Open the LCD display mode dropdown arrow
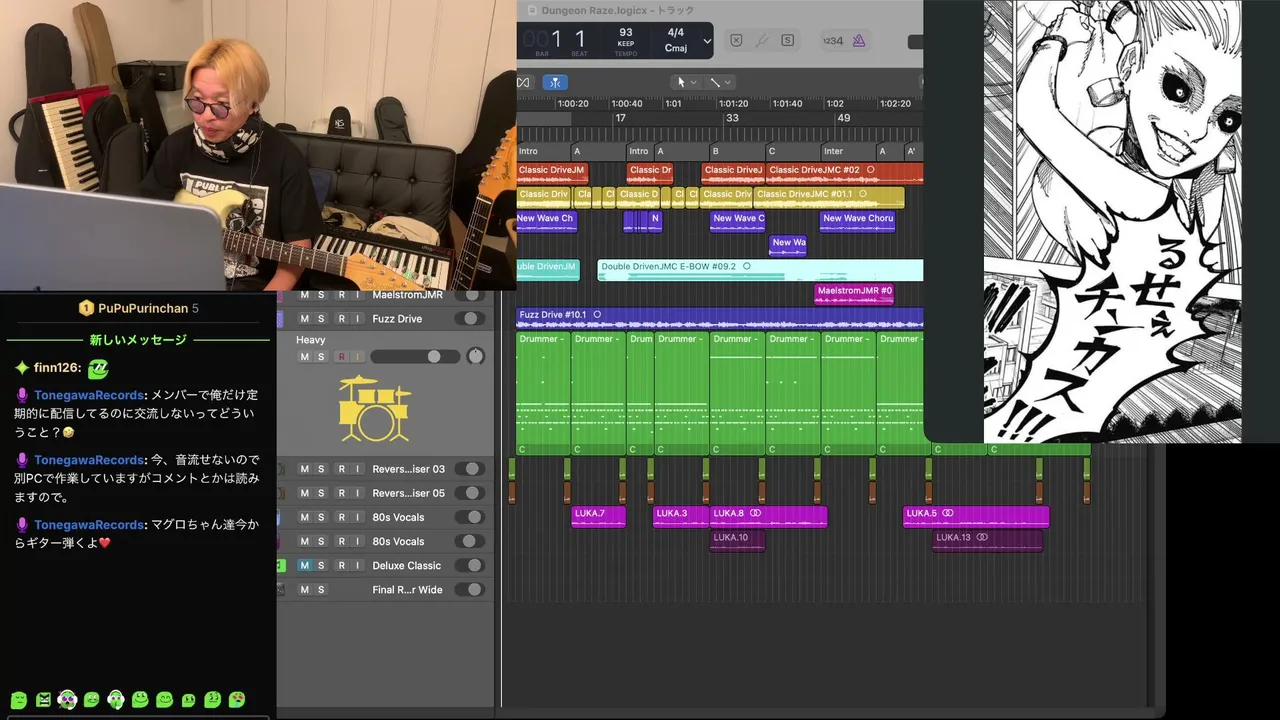Screen dimensions: 1280x720 coord(707,41)
